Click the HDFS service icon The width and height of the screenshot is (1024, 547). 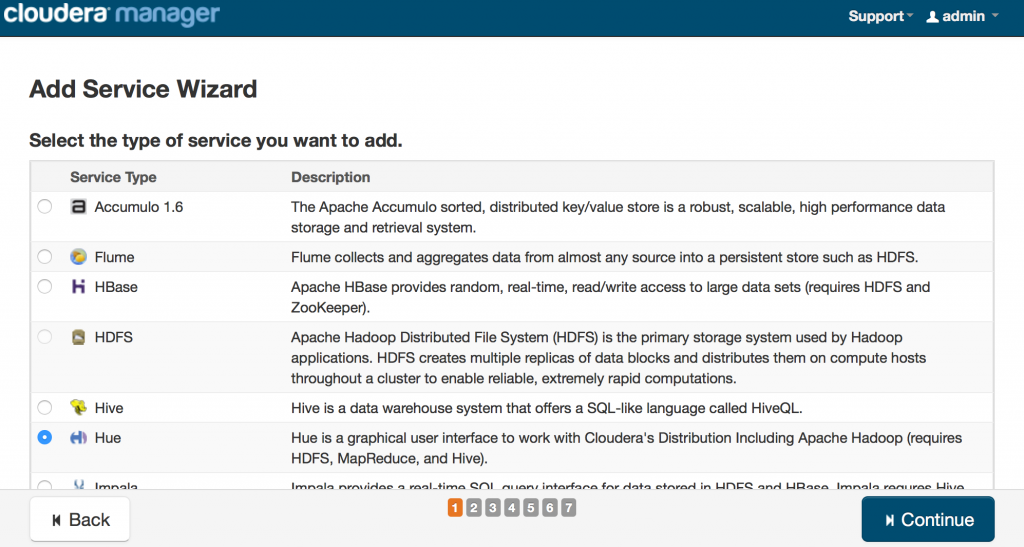coord(78,337)
